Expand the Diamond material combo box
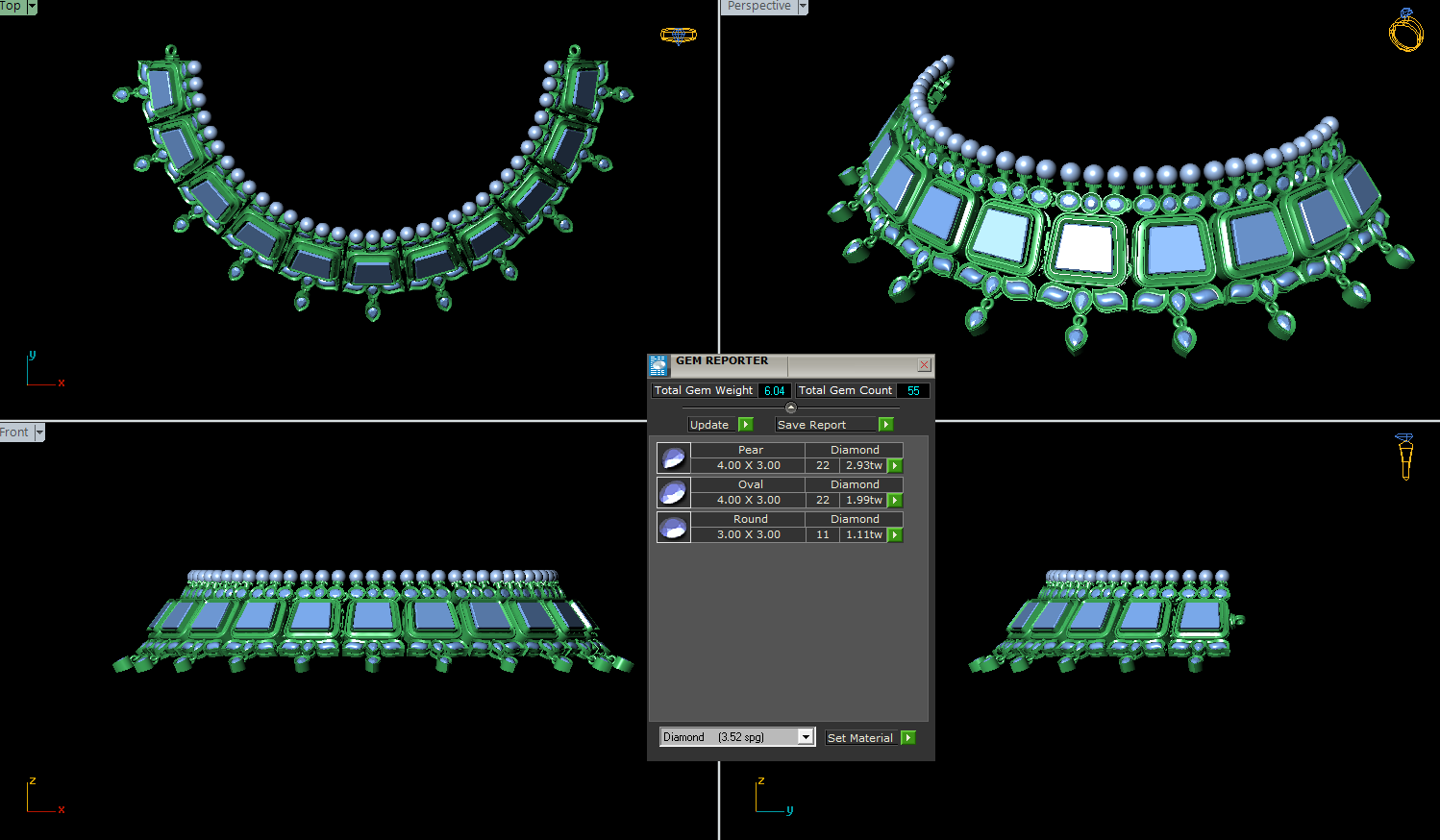Screen dimensions: 1440x840 click(806, 737)
